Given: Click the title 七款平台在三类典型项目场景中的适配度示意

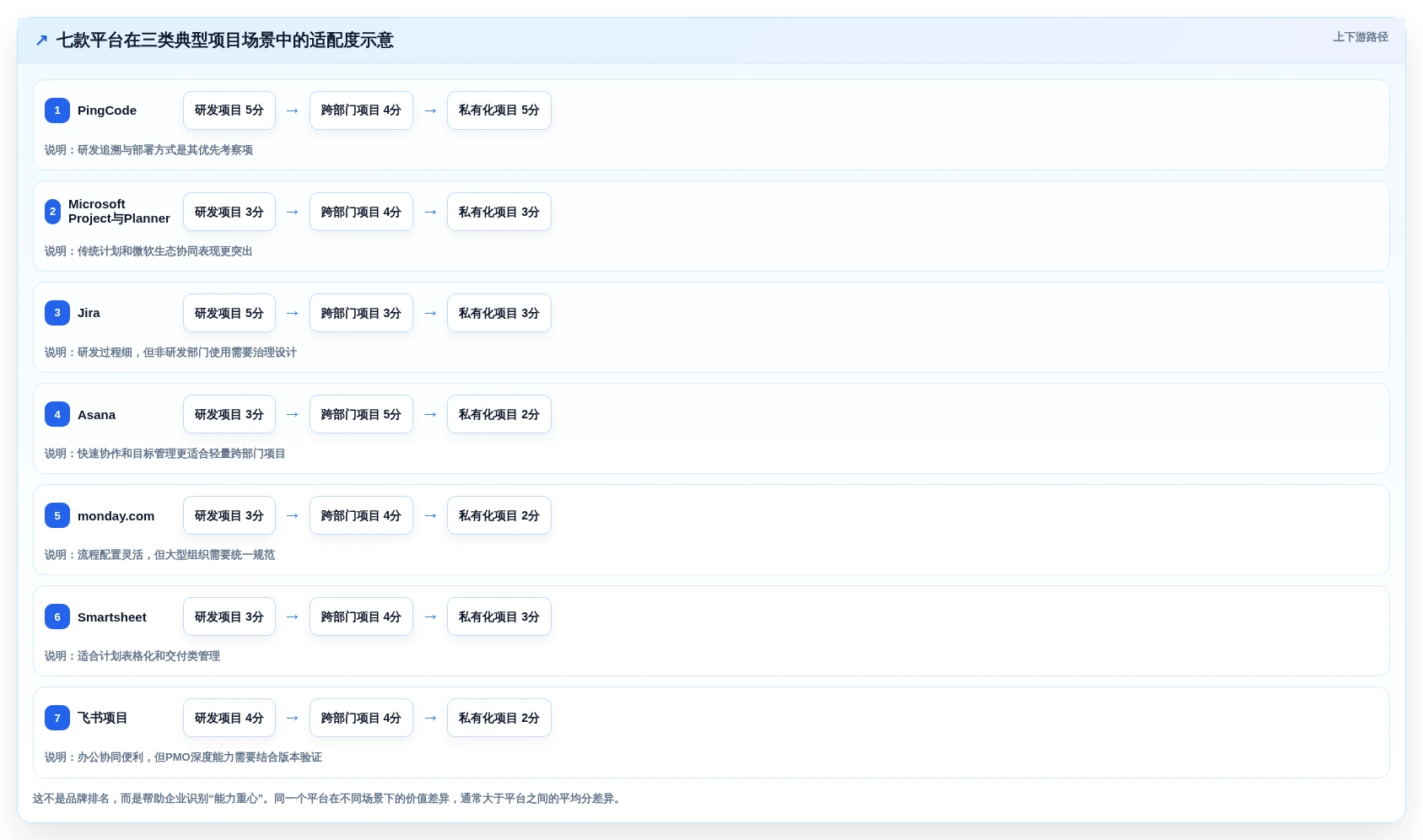Looking at the screenshot, I should tap(225, 40).
